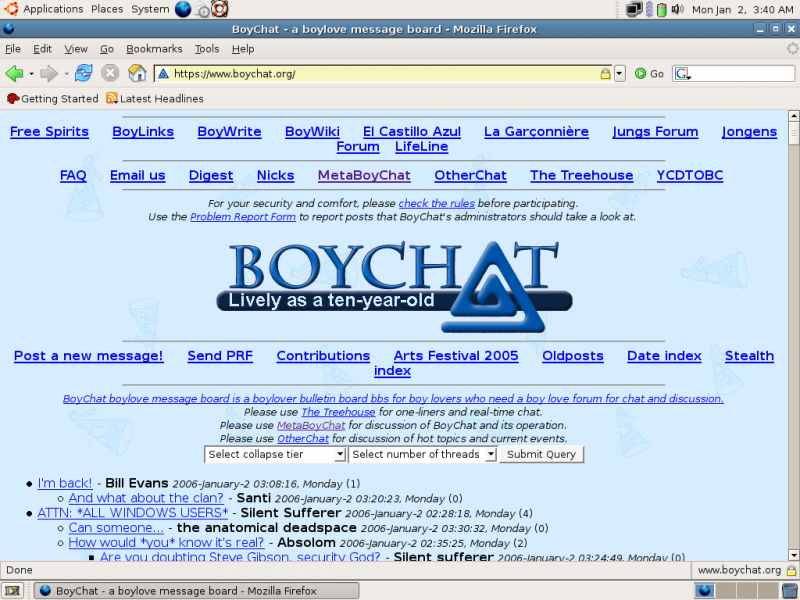Click inside the URL address field
The width and height of the screenshot is (800, 600).
pos(380,73)
